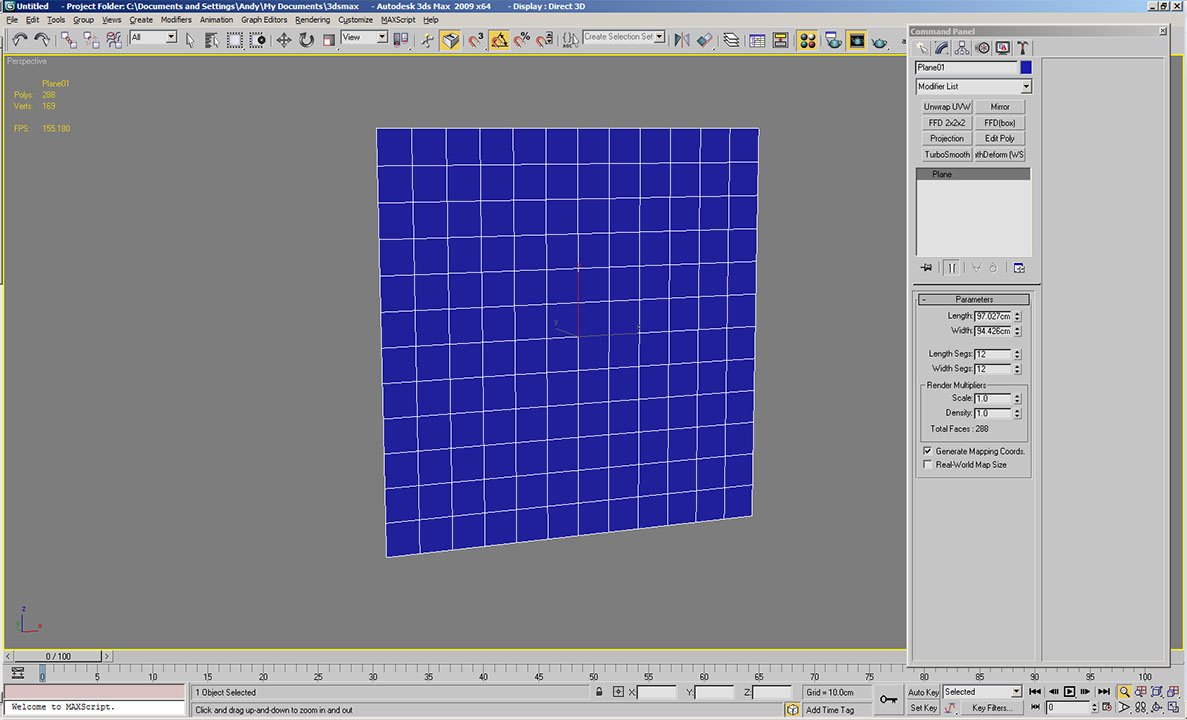Uncheck Generate Mapping Coords
The height and width of the screenshot is (720, 1187).
(x=928, y=452)
